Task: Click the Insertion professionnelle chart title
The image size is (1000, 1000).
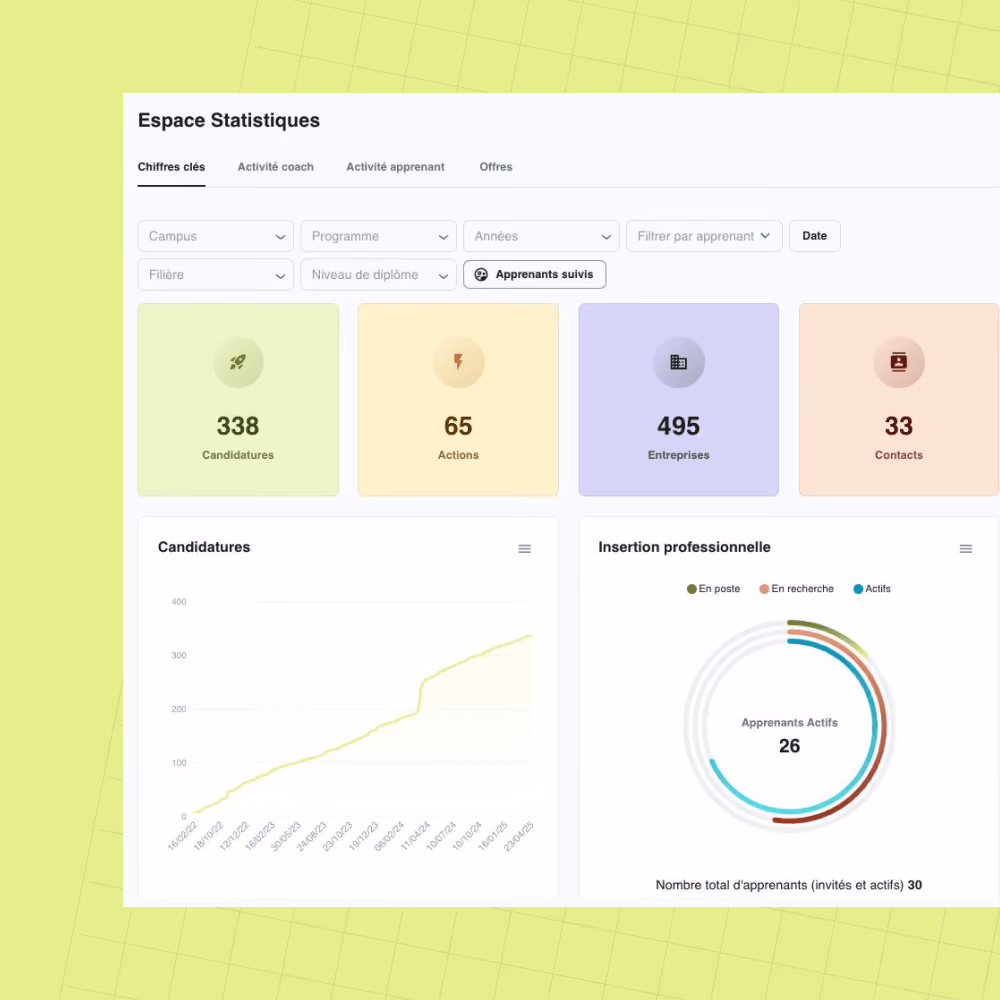Action: click(684, 547)
